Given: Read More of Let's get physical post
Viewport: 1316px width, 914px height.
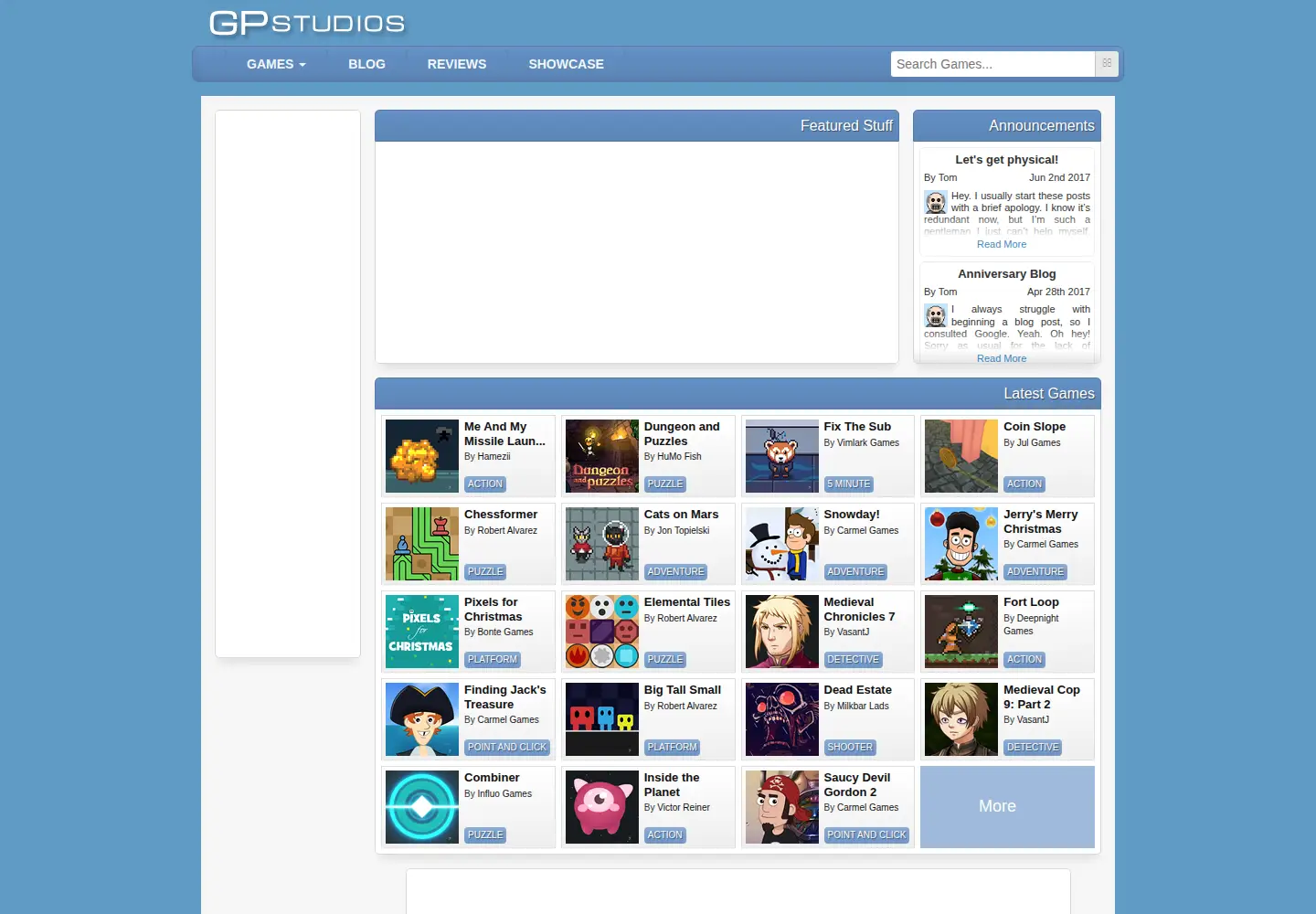Looking at the screenshot, I should tap(1002, 244).
